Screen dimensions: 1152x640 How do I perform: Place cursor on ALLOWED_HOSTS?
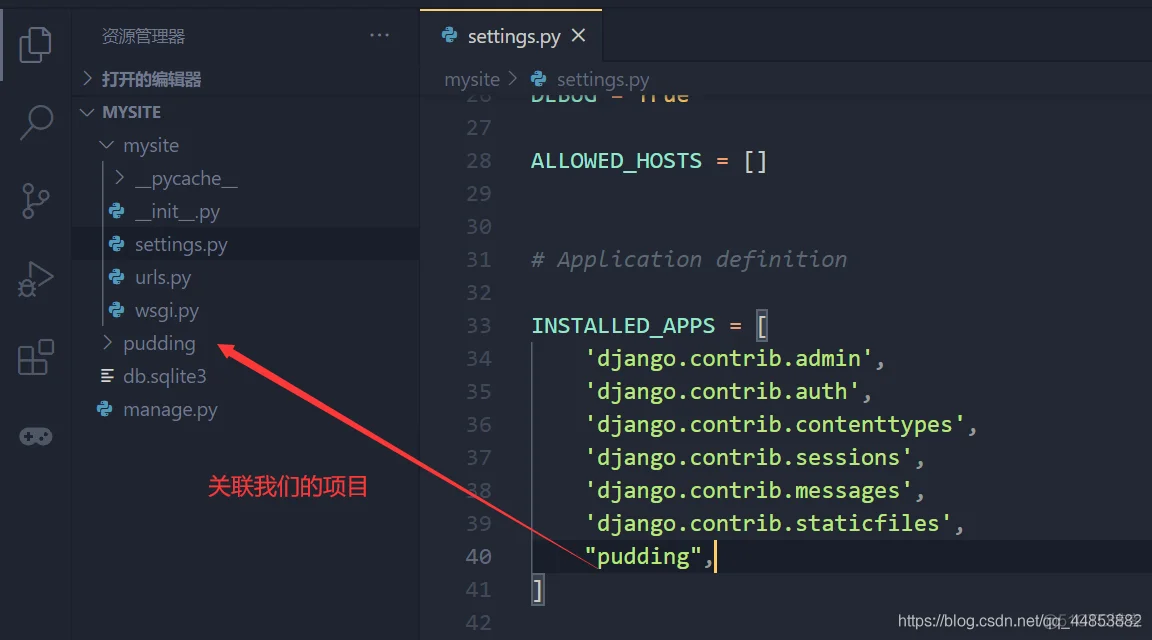616,161
